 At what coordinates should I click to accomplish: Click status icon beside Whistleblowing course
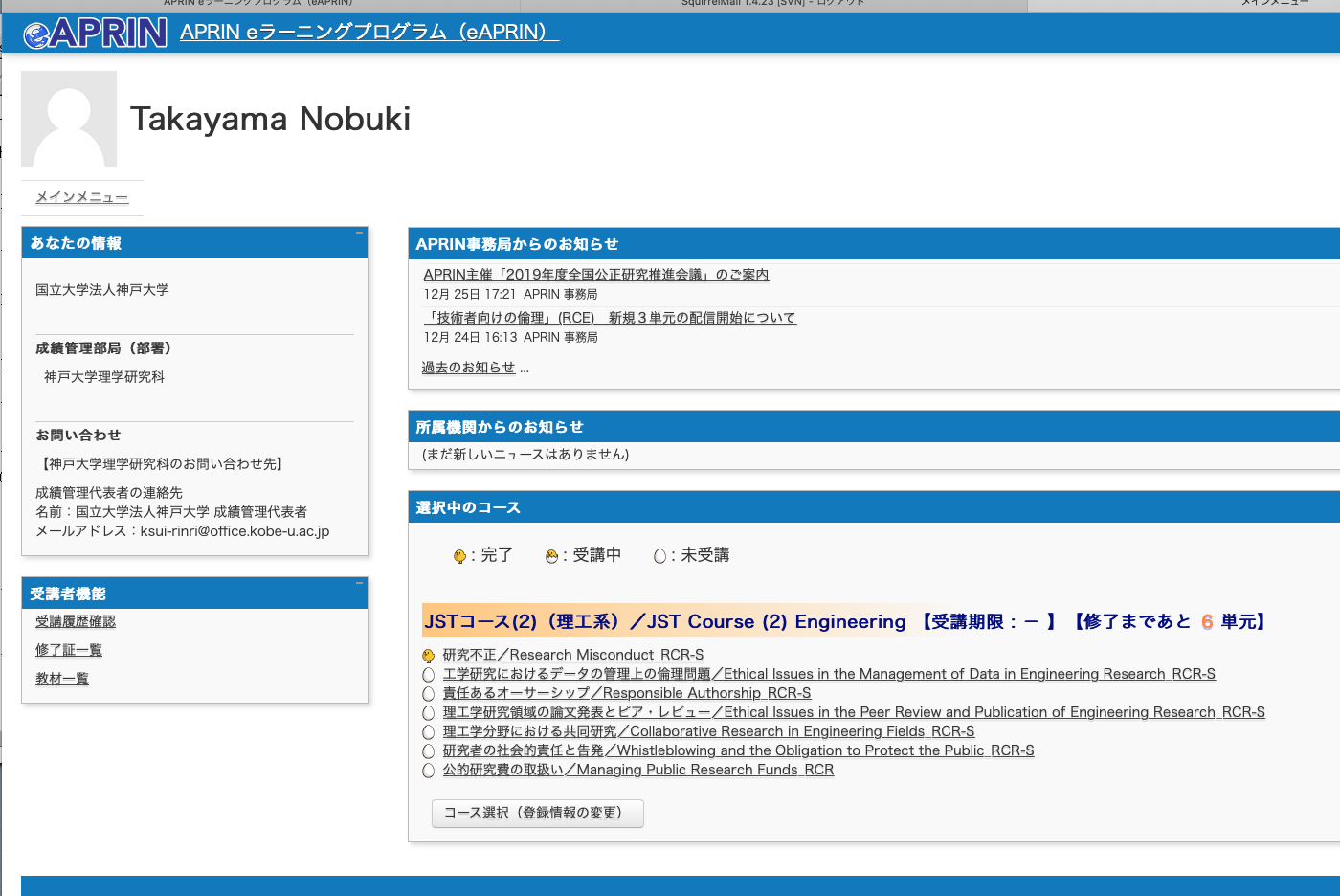tap(428, 751)
